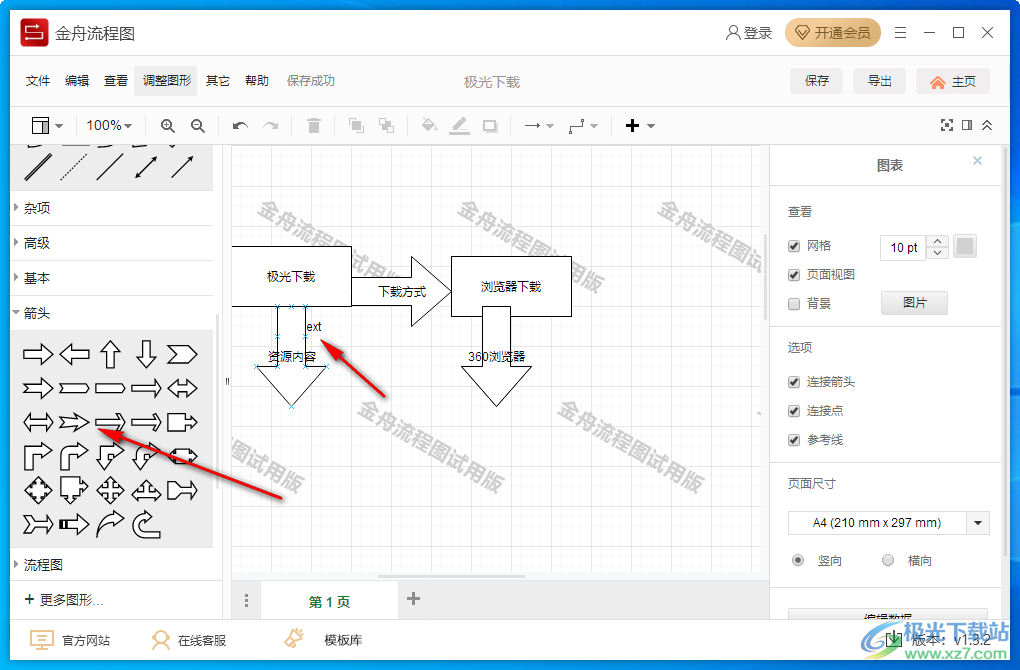Open the 帮助 menu

257,81
